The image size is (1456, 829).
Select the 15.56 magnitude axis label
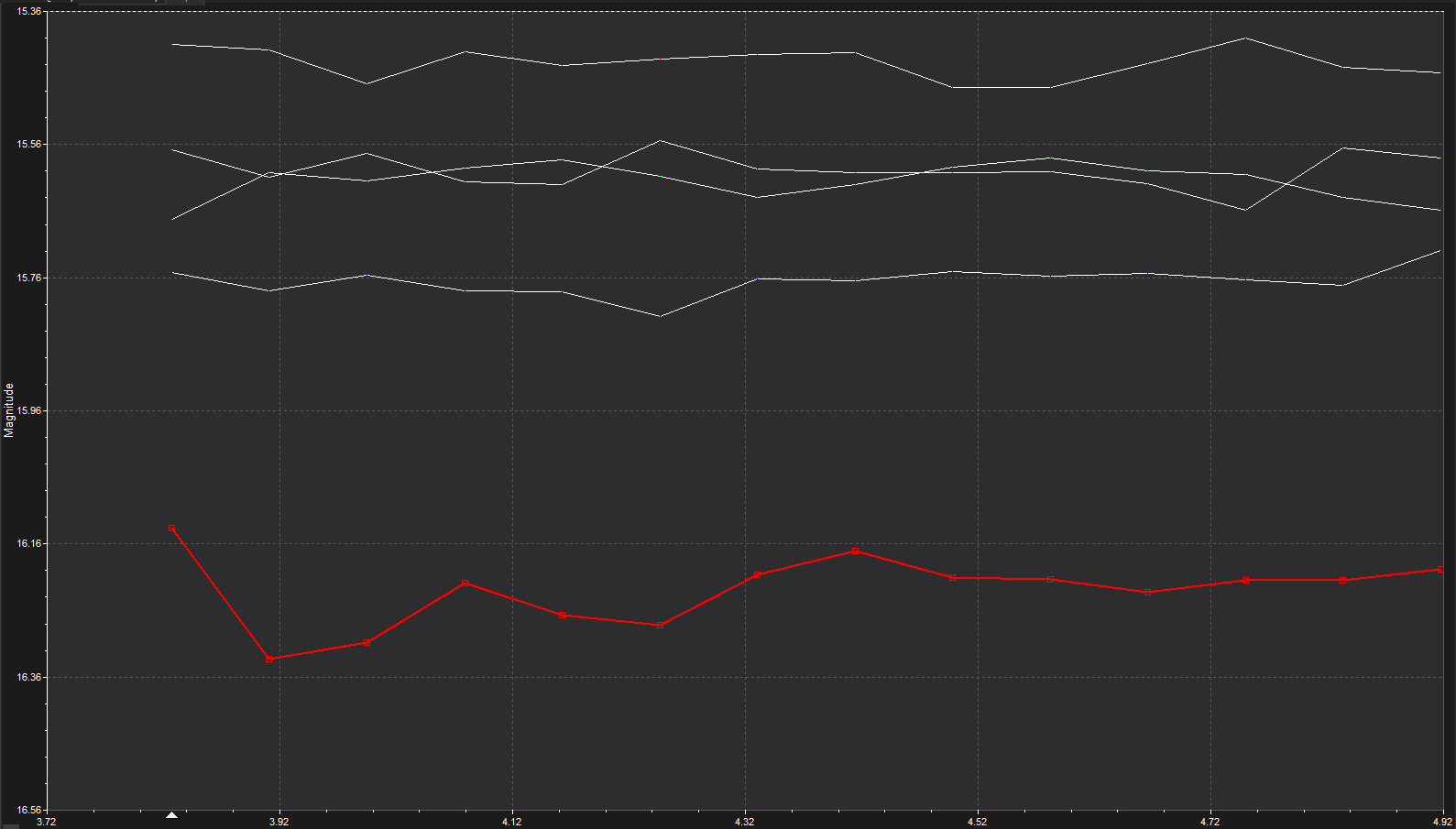[x=28, y=145]
